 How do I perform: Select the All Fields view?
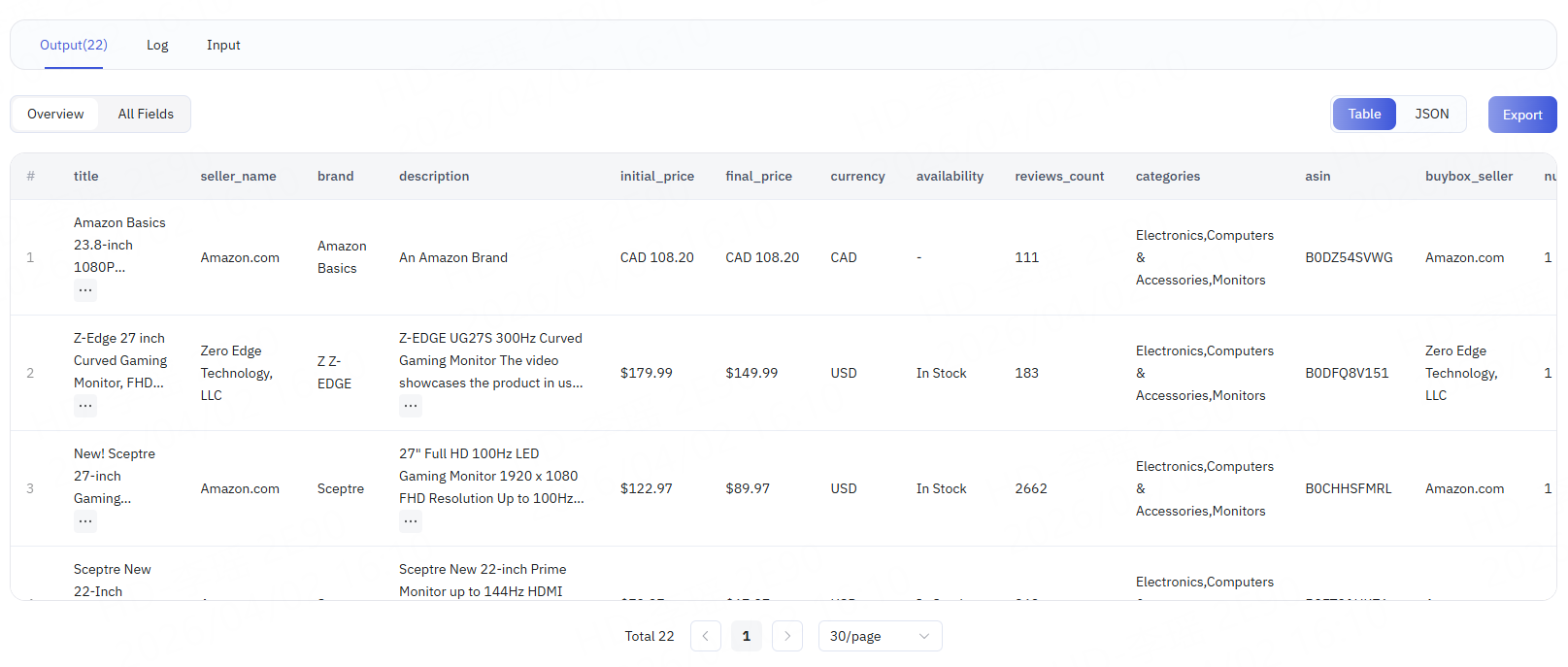click(x=146, y=114)
